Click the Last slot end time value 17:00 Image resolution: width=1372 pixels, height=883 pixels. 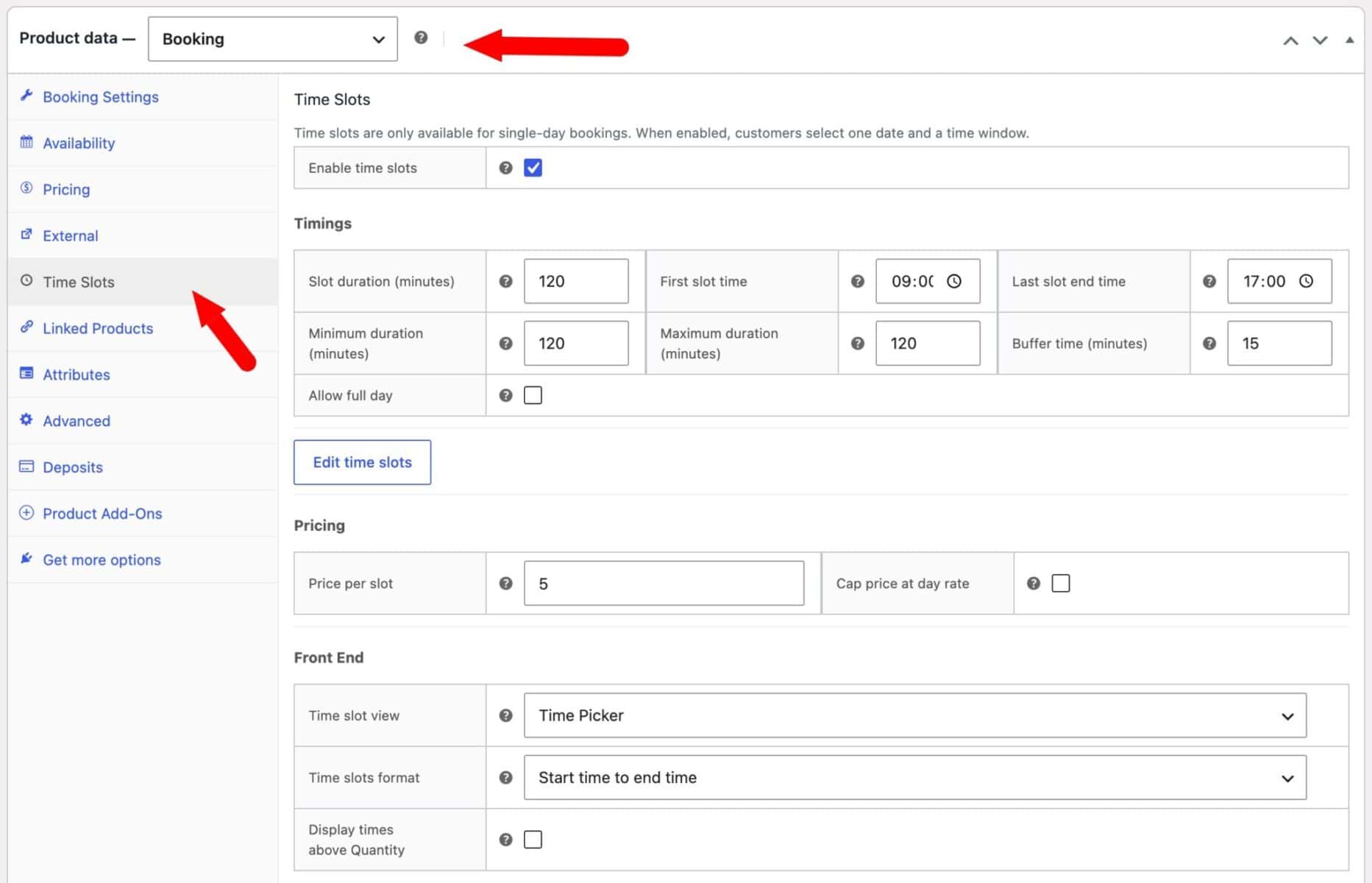click(x=1264, y=281)
